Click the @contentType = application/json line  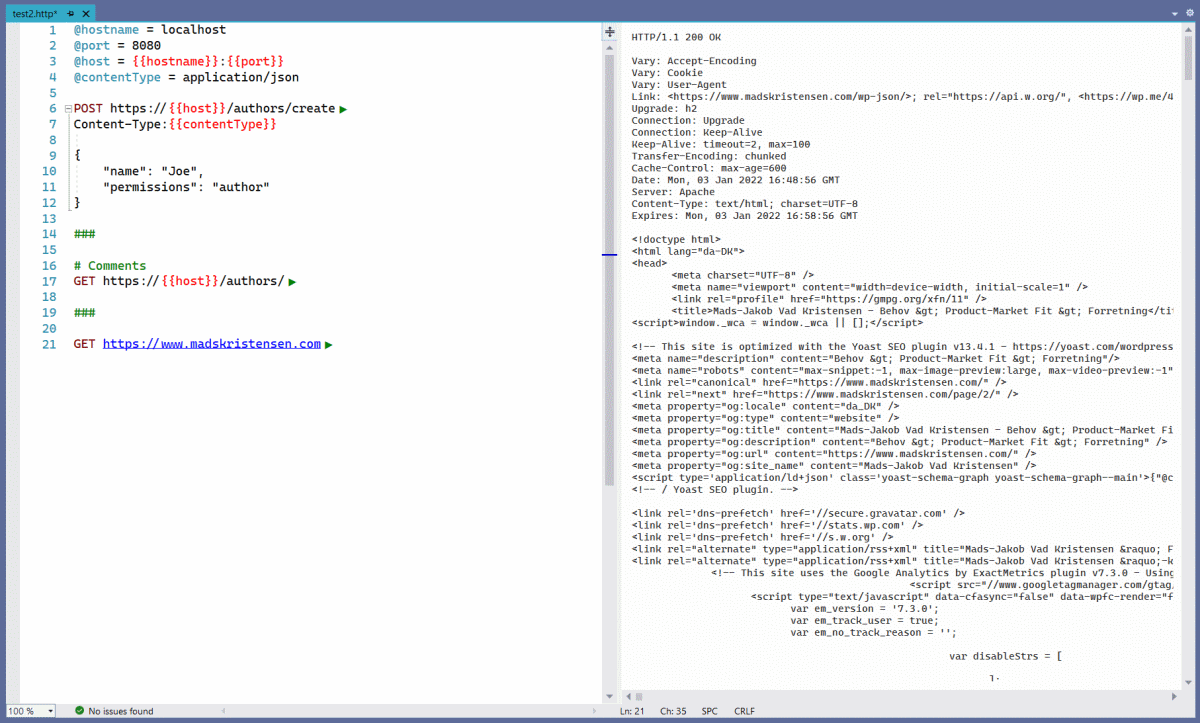[x=186, y=77]
